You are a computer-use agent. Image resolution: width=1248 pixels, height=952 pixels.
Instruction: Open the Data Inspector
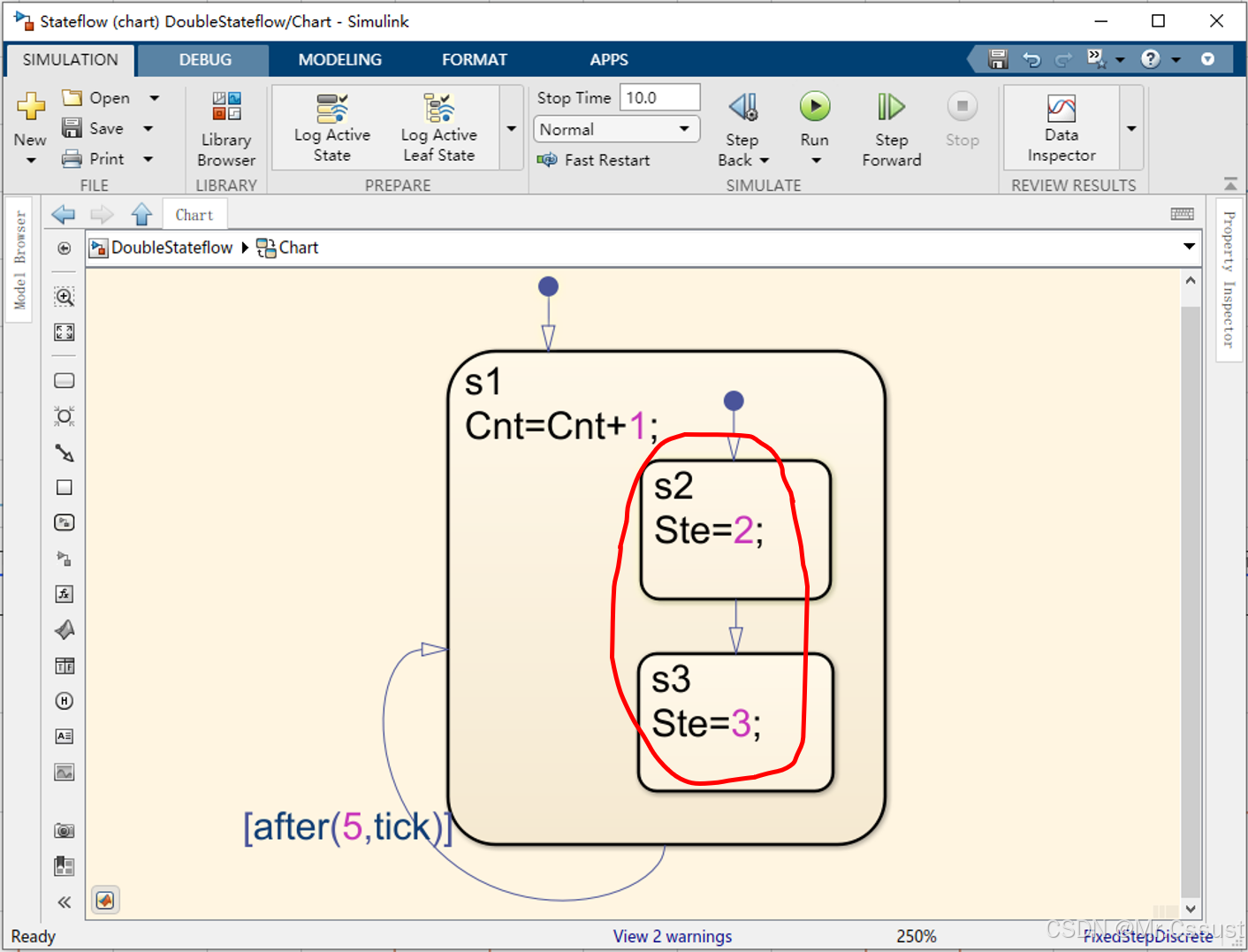pos(1061,128)
